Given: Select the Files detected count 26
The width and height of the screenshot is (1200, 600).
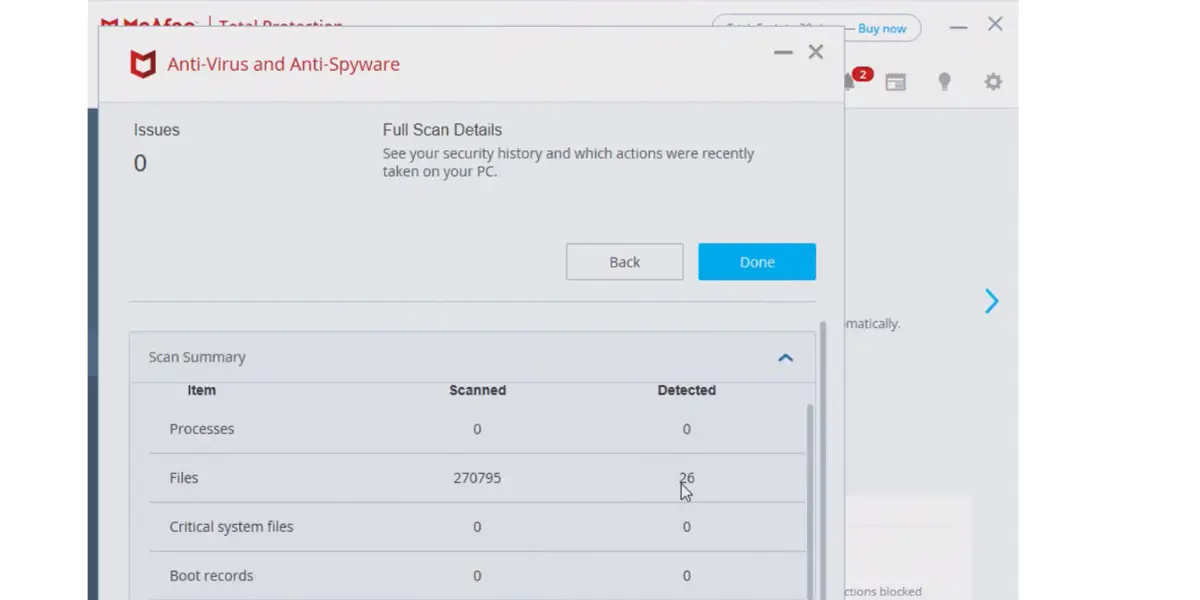Looking at the screenshot, I should (686, 478).
